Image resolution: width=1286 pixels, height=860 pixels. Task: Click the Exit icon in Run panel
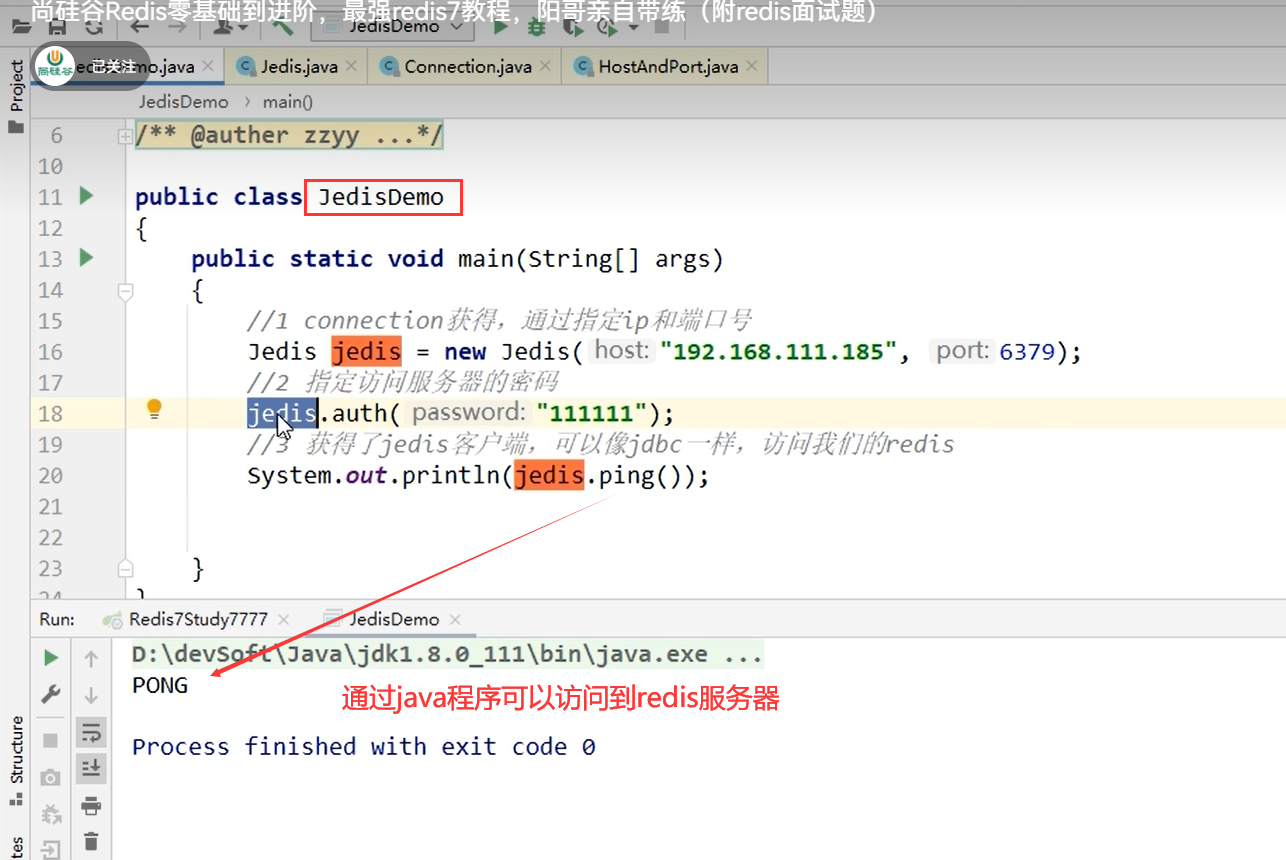click(50, 849)
